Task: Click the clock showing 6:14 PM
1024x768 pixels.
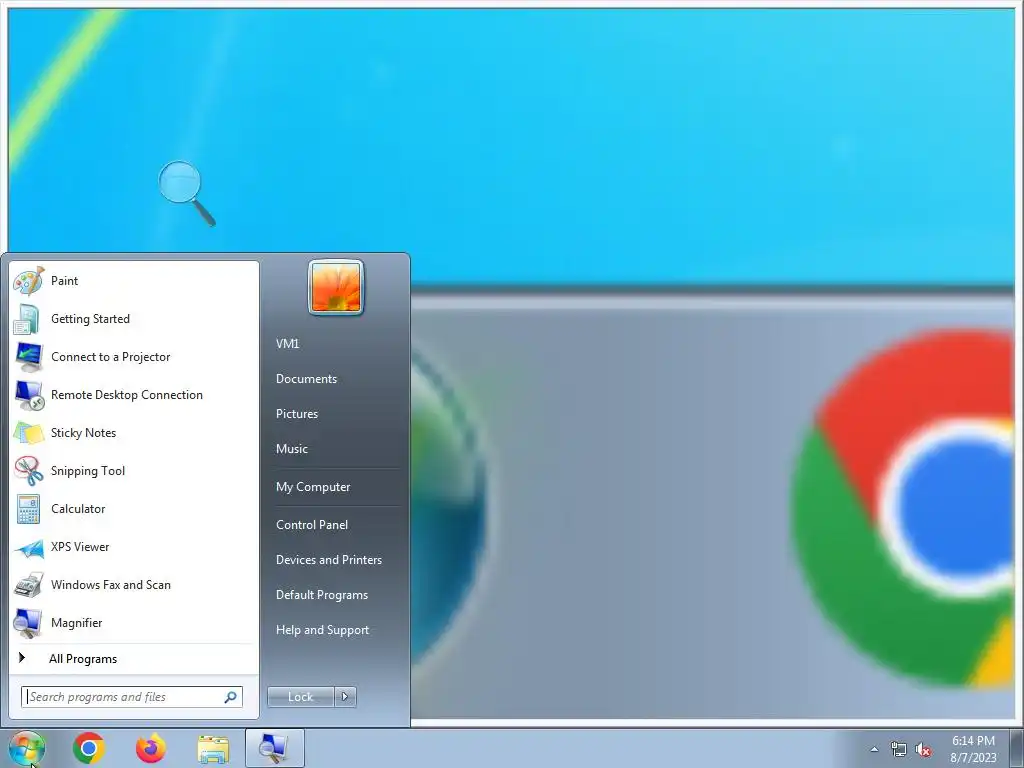Action: click(973, 741)
